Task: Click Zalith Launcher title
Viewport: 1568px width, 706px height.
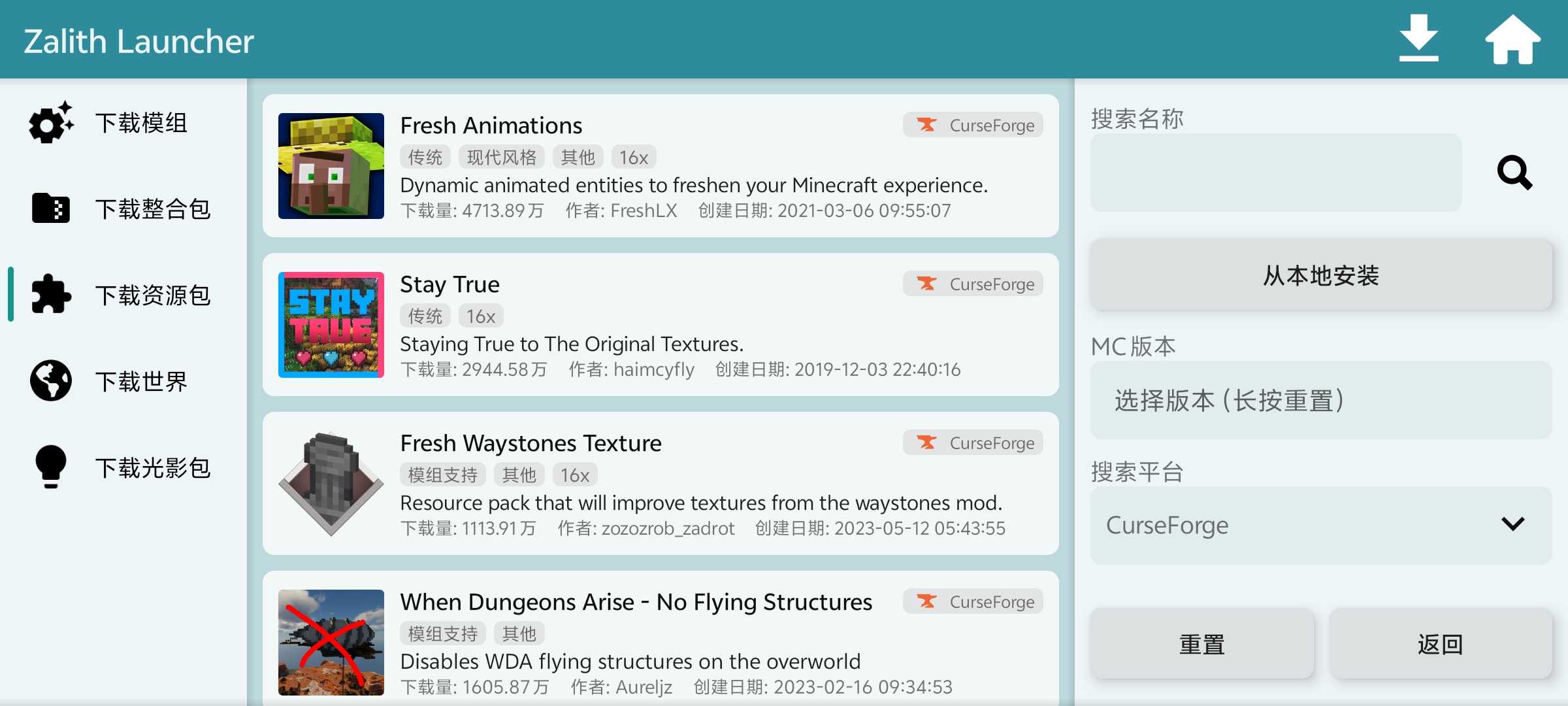Action: coord(139,41)
